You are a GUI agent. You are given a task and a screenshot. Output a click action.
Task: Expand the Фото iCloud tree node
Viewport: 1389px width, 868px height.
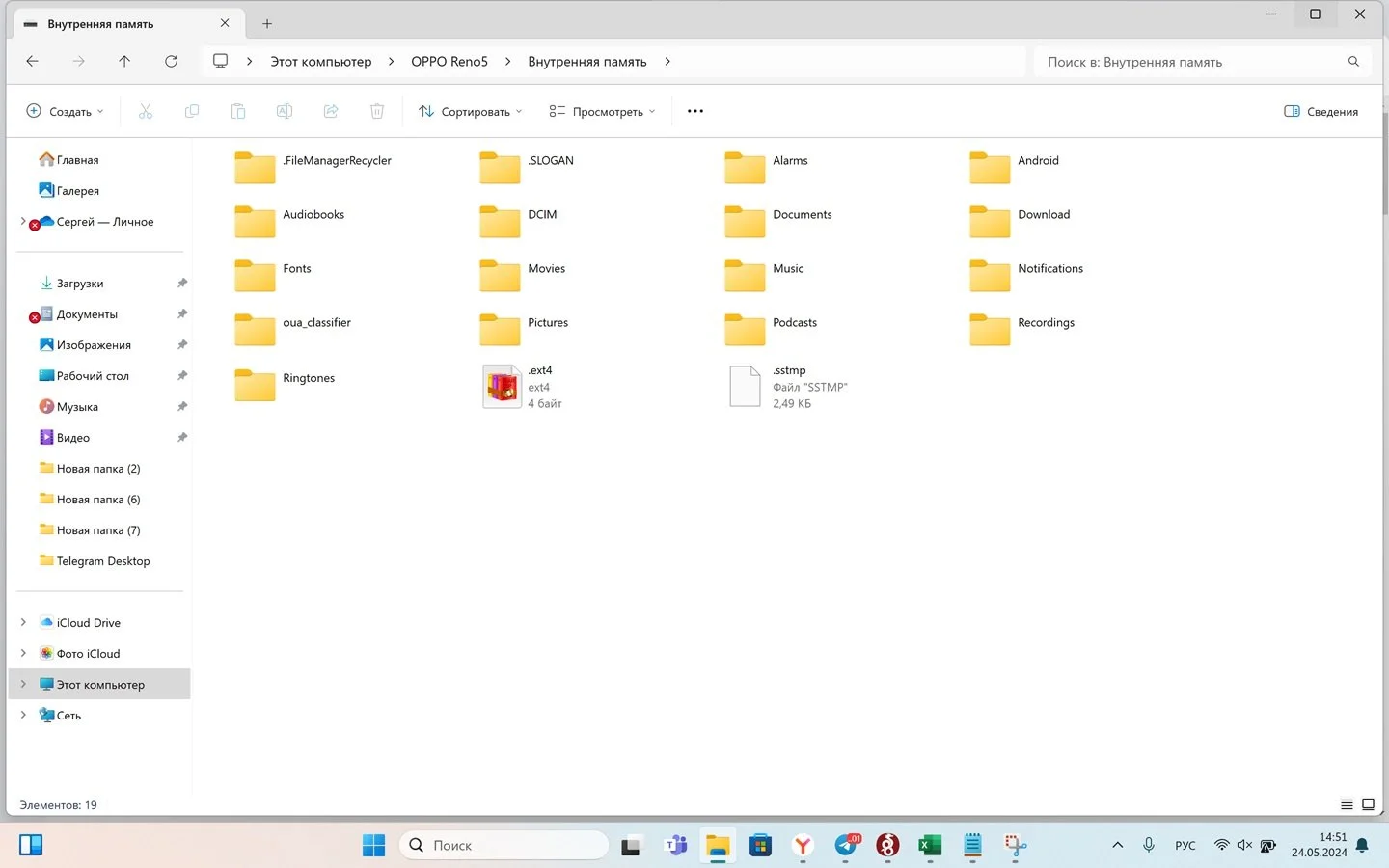23,654
